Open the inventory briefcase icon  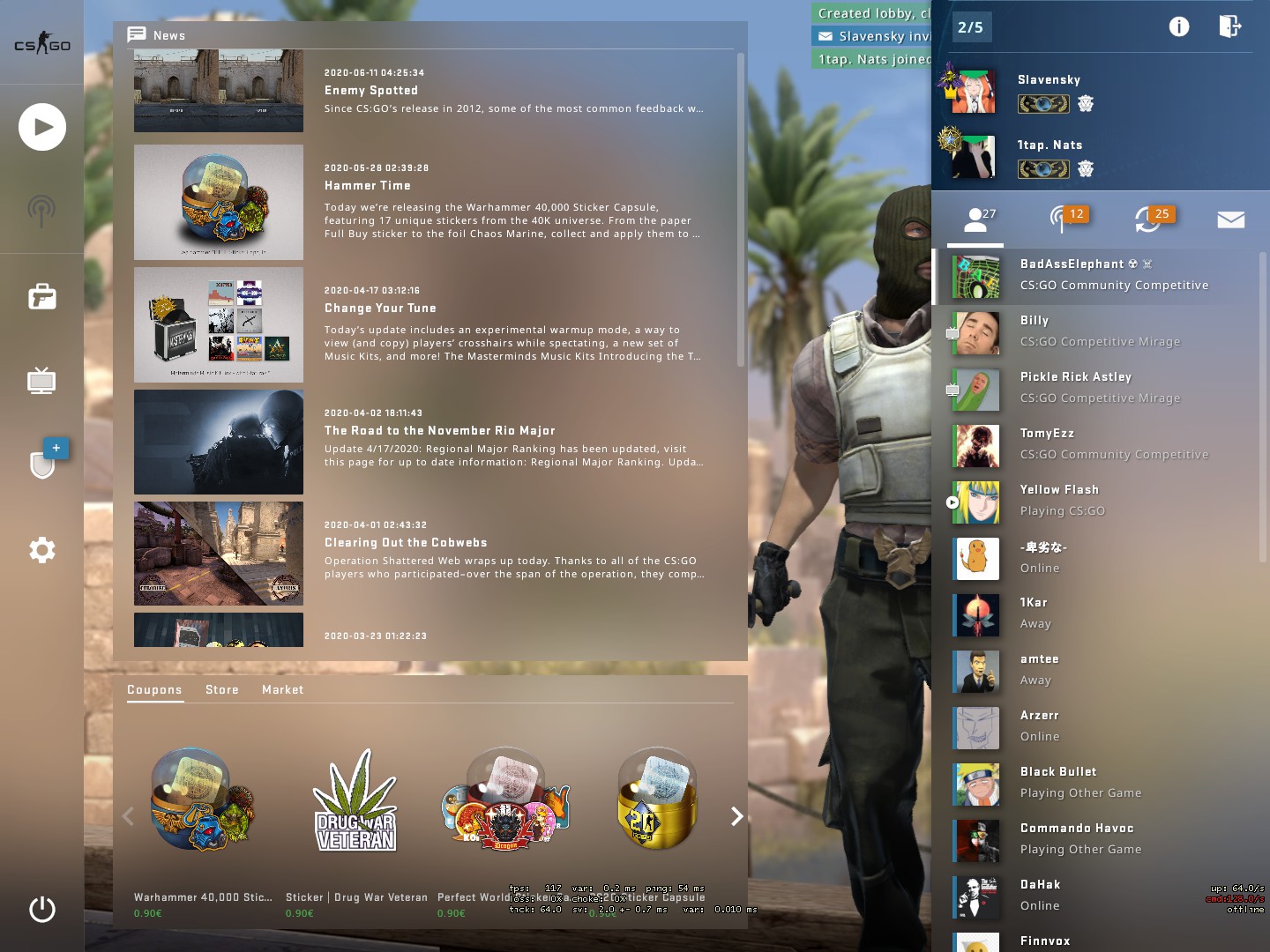pos(41,296)
